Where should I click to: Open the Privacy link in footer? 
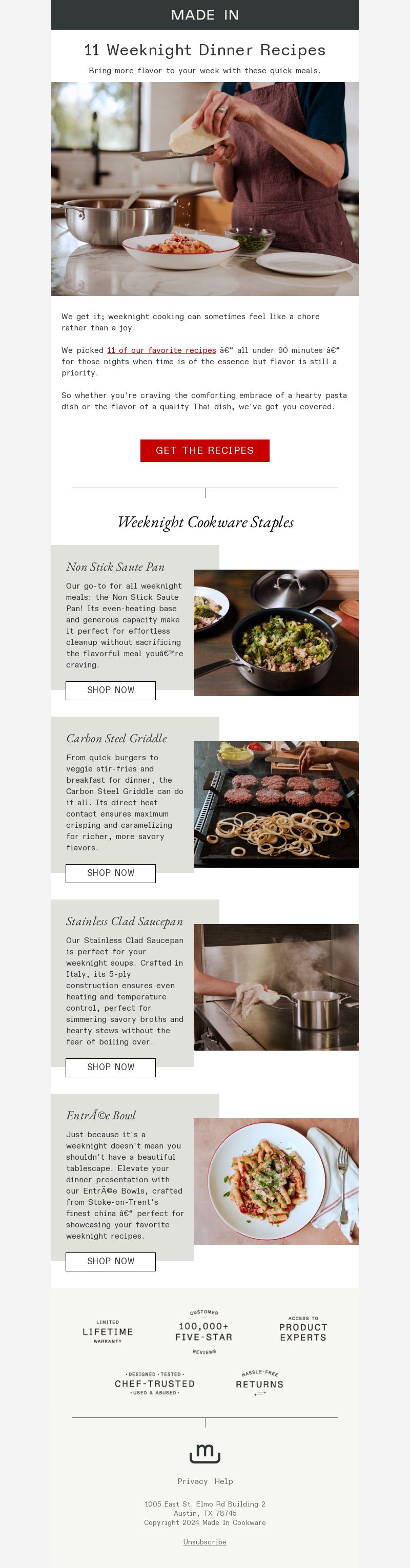coord(193,1481)
